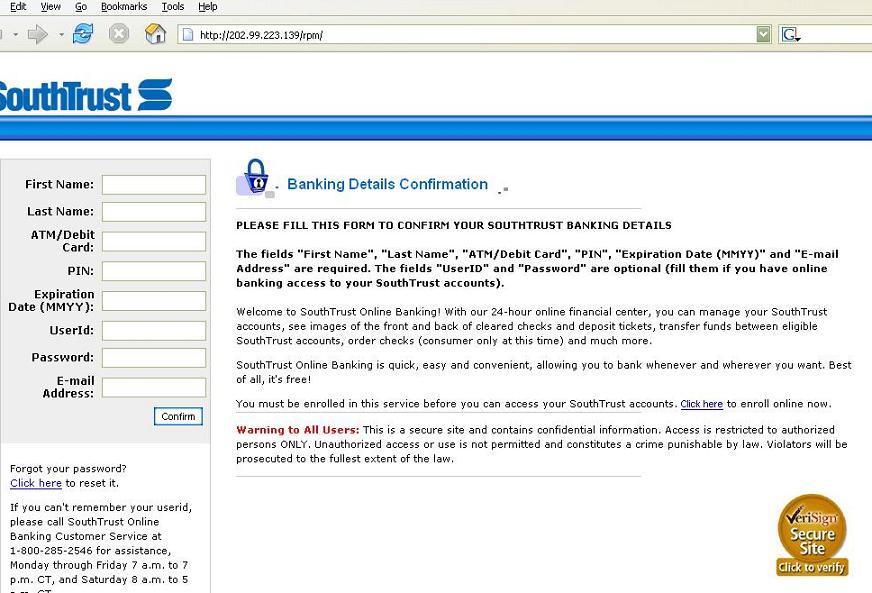Expand the address bar URL history dropdown

[x=764, y=35]
